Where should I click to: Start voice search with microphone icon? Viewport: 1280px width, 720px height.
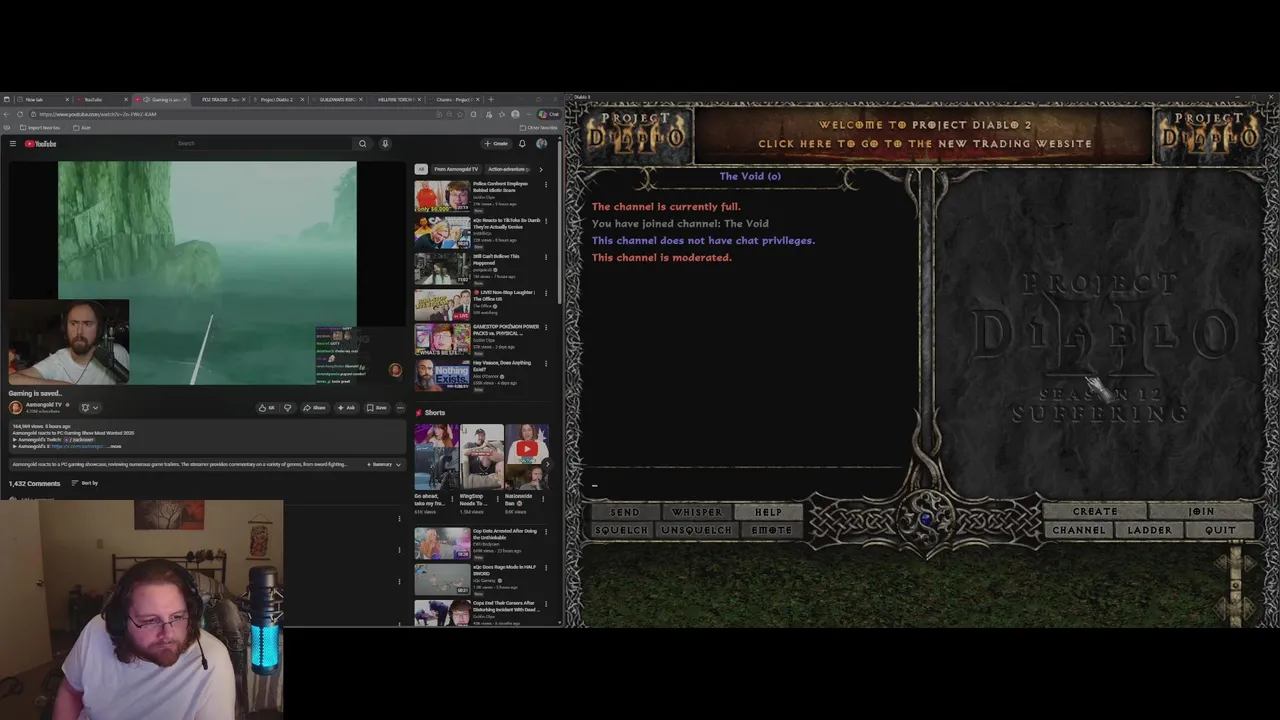click(385, 144)
